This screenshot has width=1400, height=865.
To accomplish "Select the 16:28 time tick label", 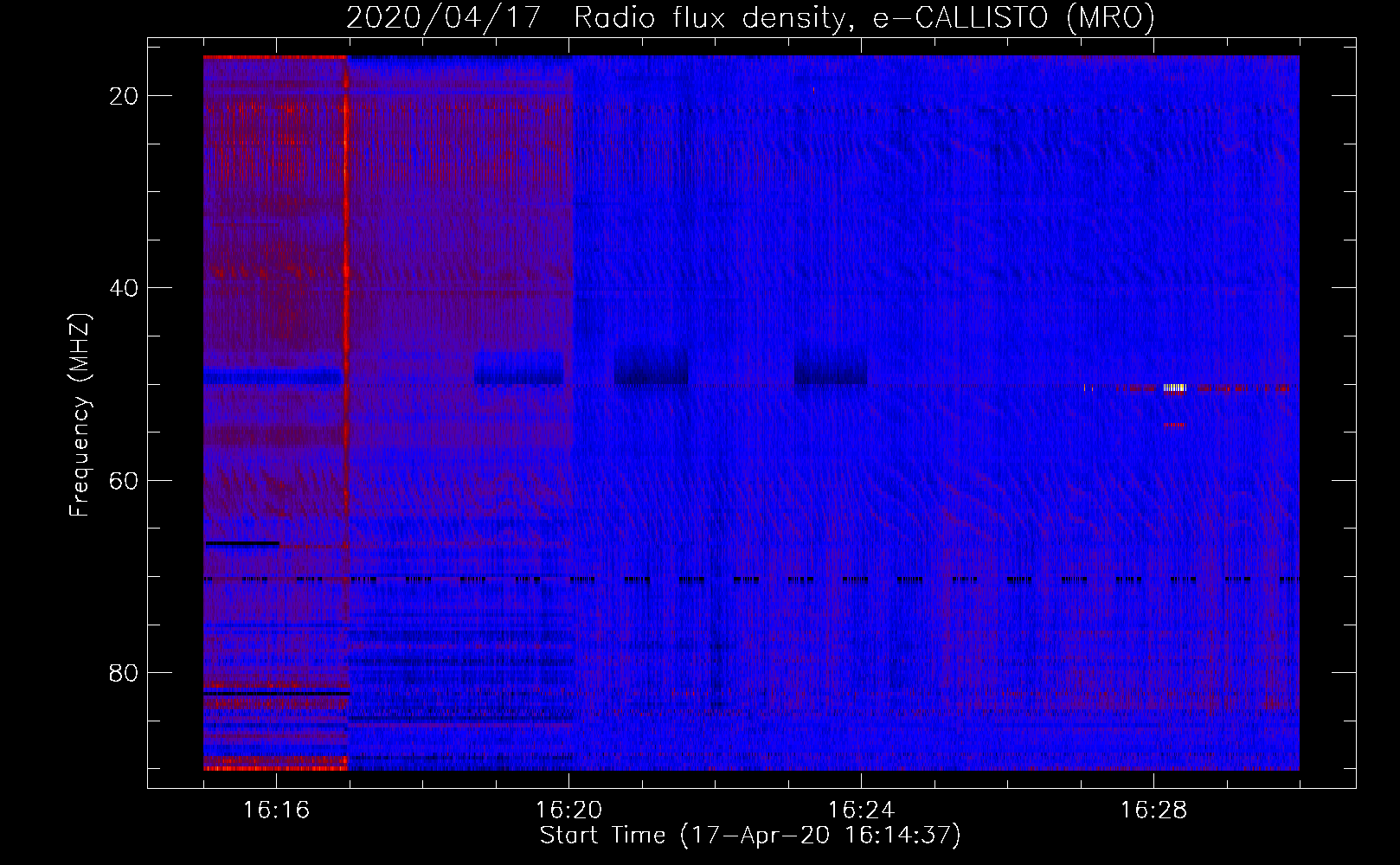I will (x=1153, y=810).
